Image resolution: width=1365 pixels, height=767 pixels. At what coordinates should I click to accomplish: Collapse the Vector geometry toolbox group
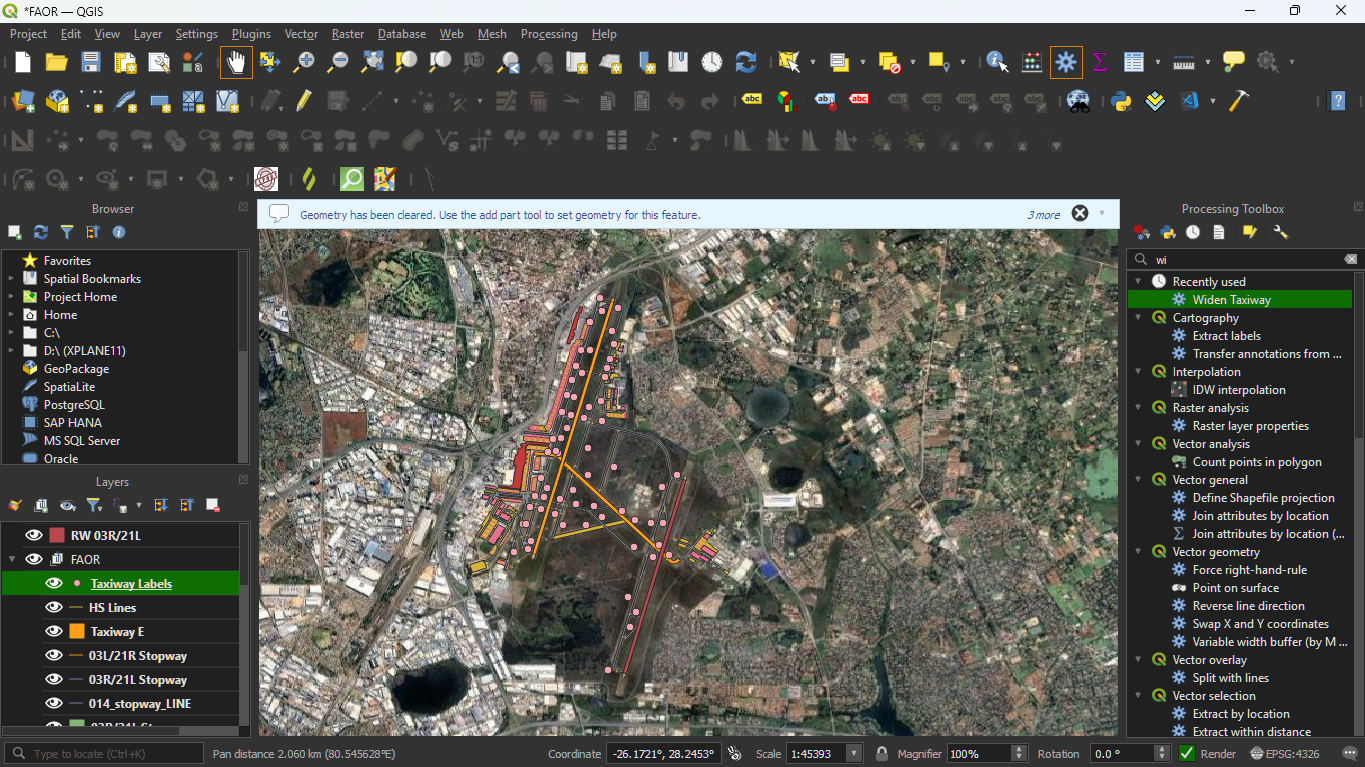point(1138,552)
